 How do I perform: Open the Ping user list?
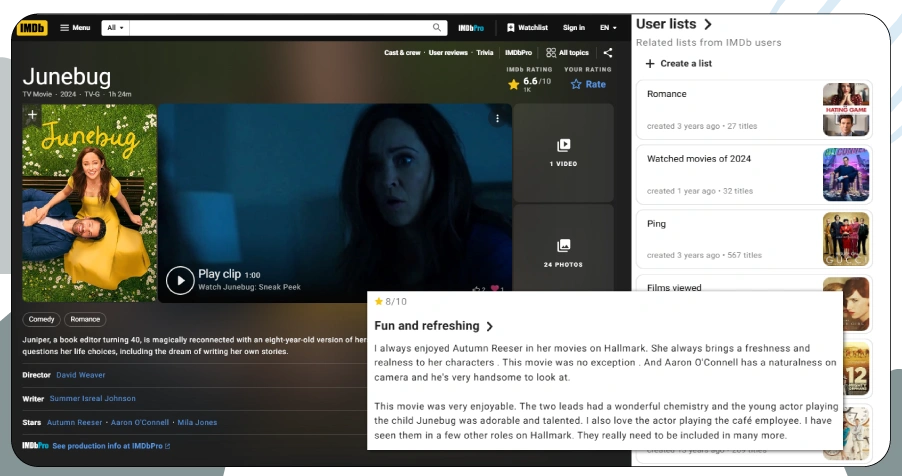[x=656, y=224]
